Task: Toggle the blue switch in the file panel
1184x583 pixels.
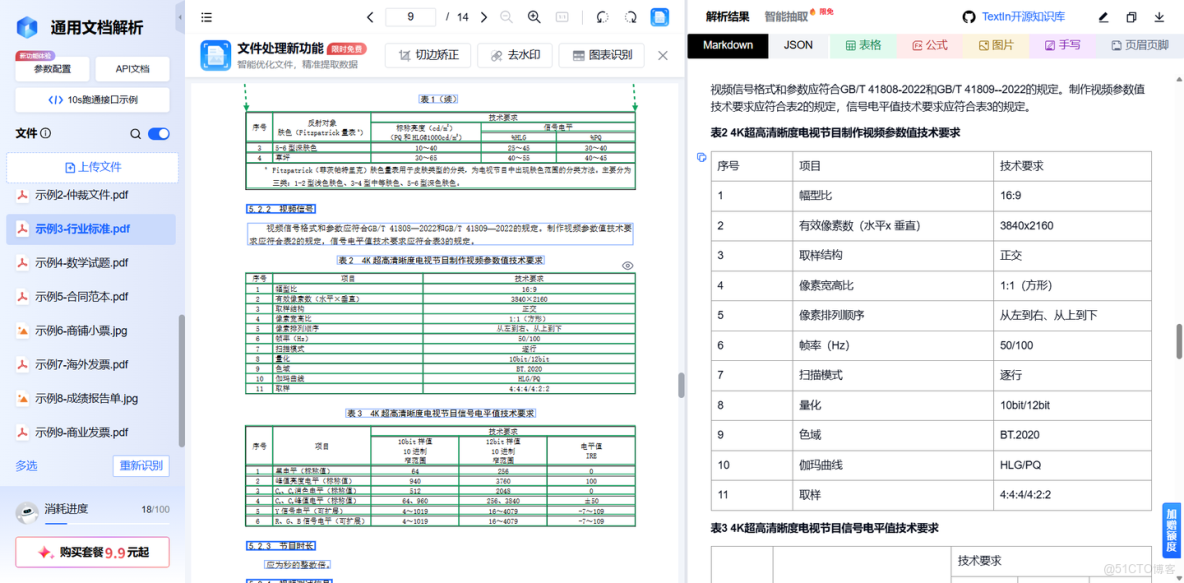Action: 160,133
